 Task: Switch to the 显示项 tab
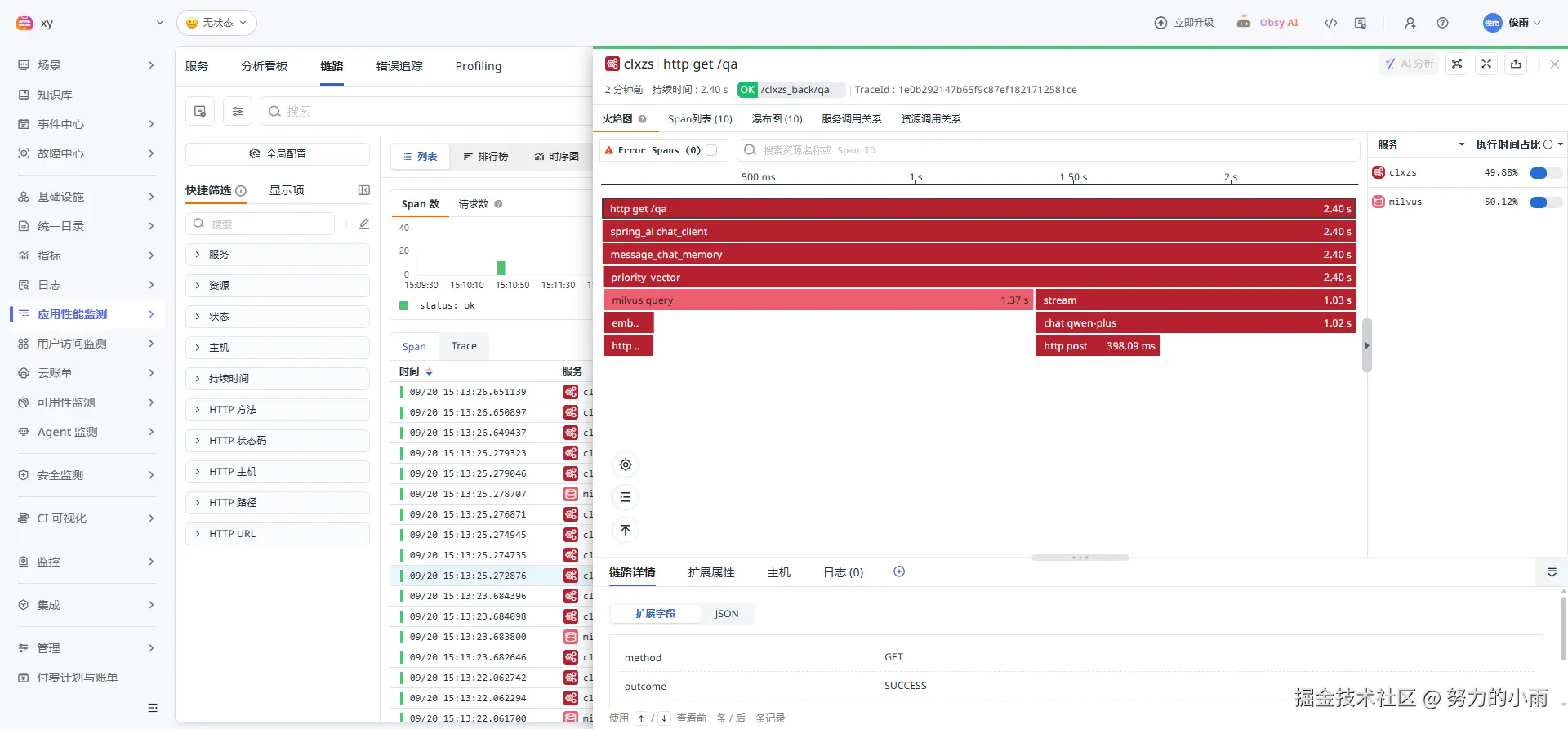287,190
